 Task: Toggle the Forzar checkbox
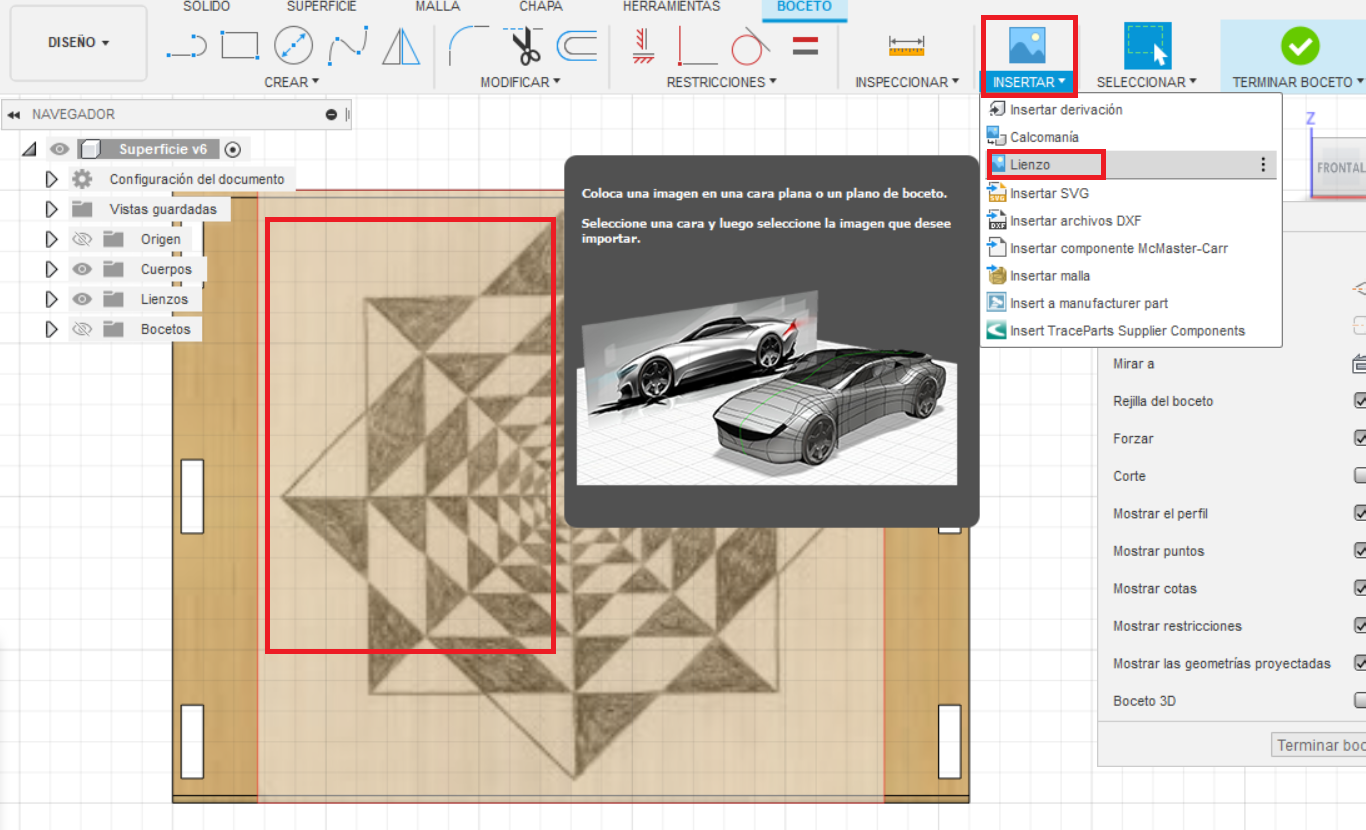(1360, 438)
